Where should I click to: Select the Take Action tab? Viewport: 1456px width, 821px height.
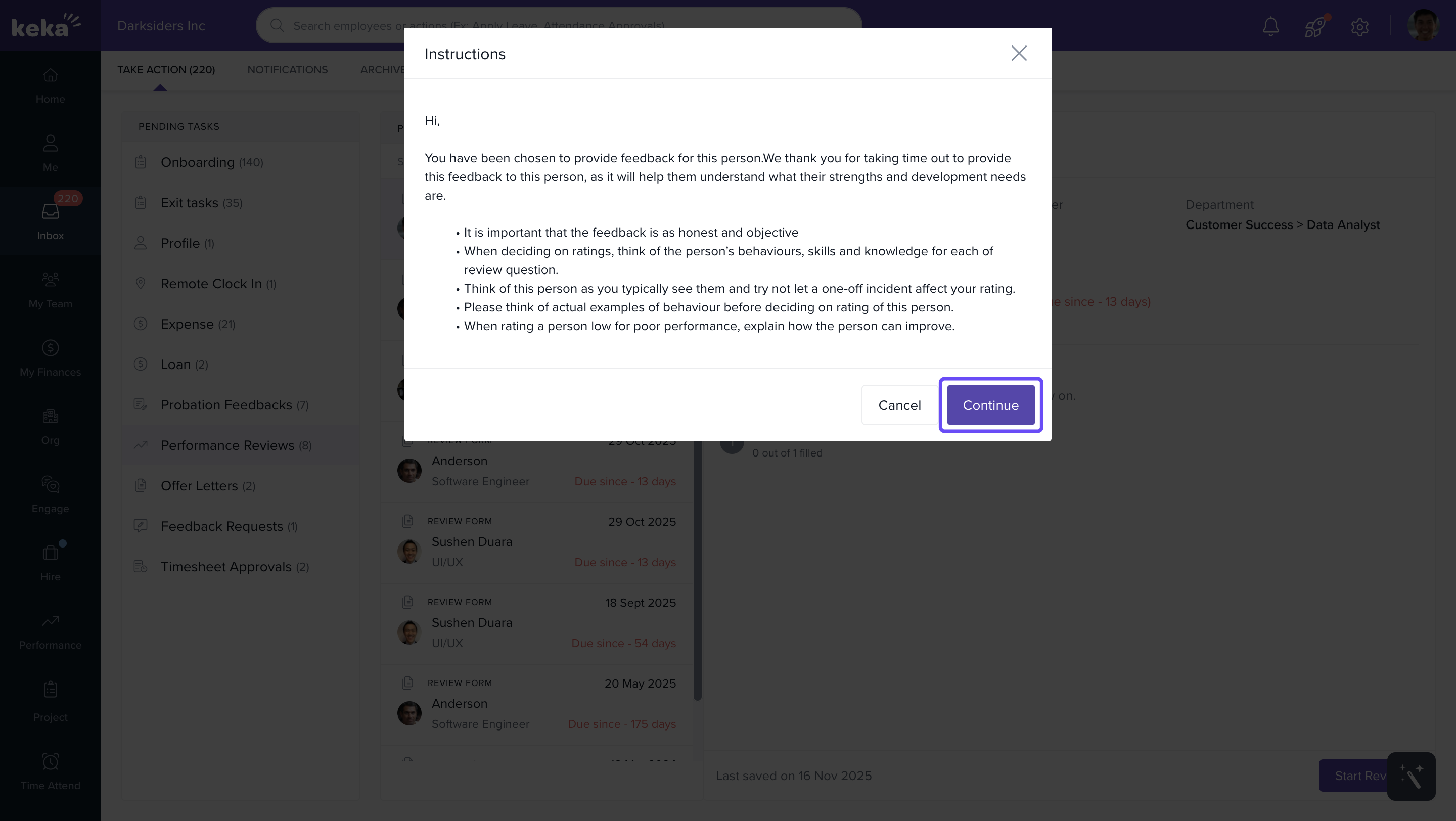pyautogui.click(x=166, y=69)
